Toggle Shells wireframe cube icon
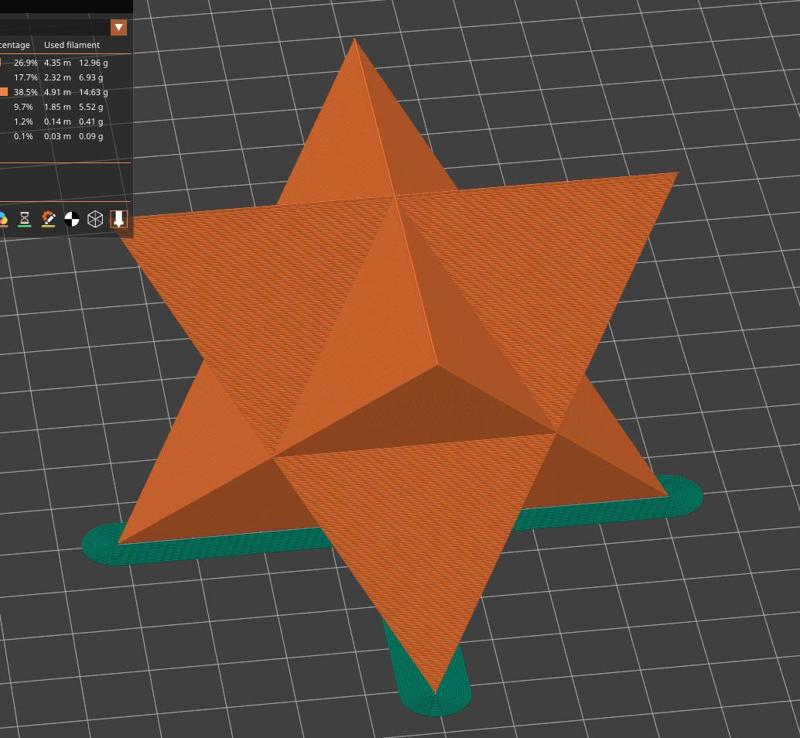The image size is (800, 738). click(95, 219)
